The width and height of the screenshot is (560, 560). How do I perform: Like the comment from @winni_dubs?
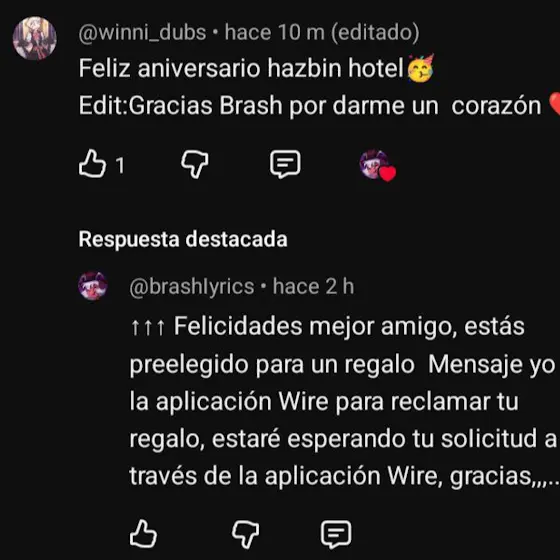click(92, 164)
